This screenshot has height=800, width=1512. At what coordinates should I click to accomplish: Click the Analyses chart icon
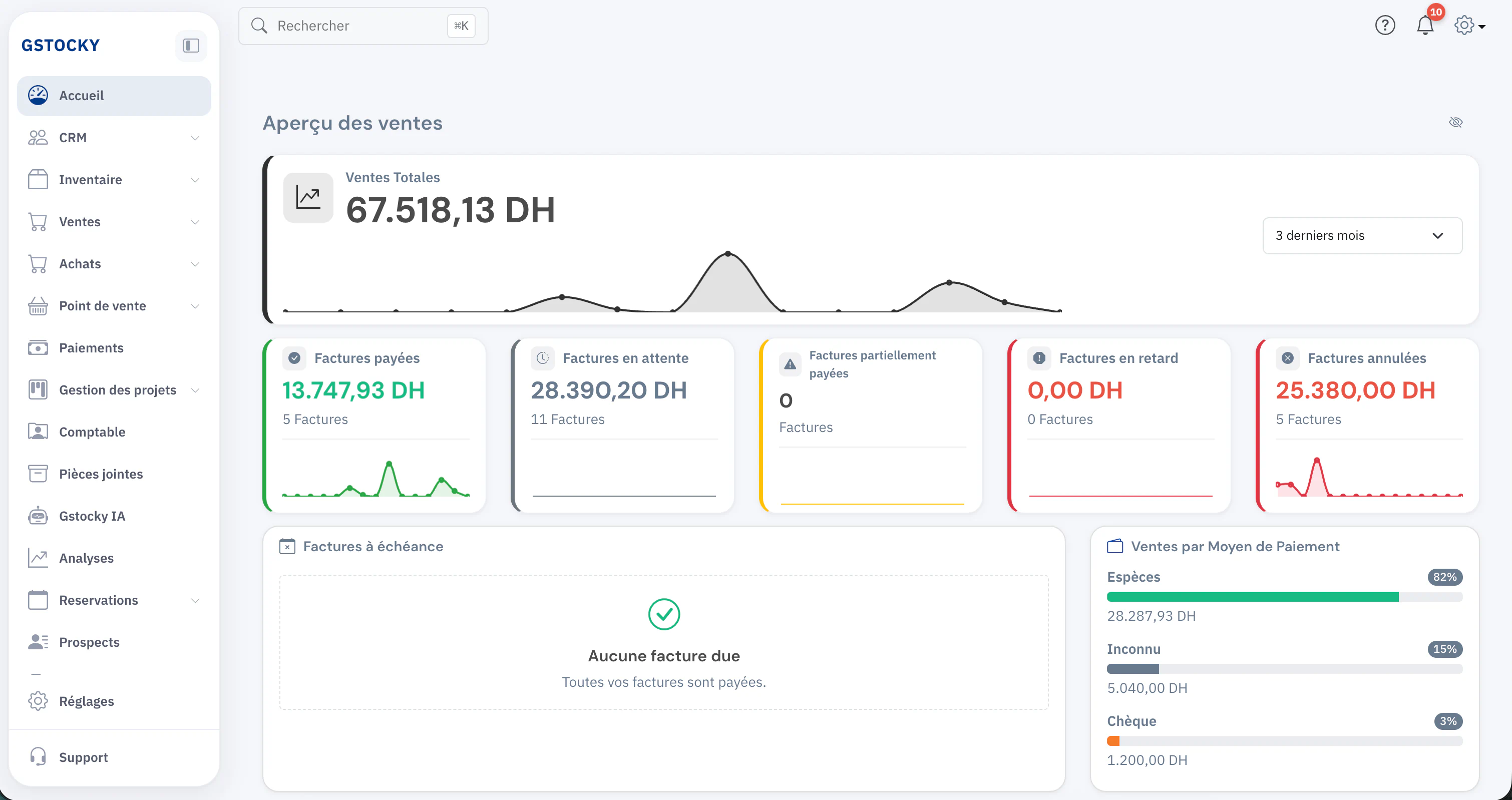click(38, 558)
